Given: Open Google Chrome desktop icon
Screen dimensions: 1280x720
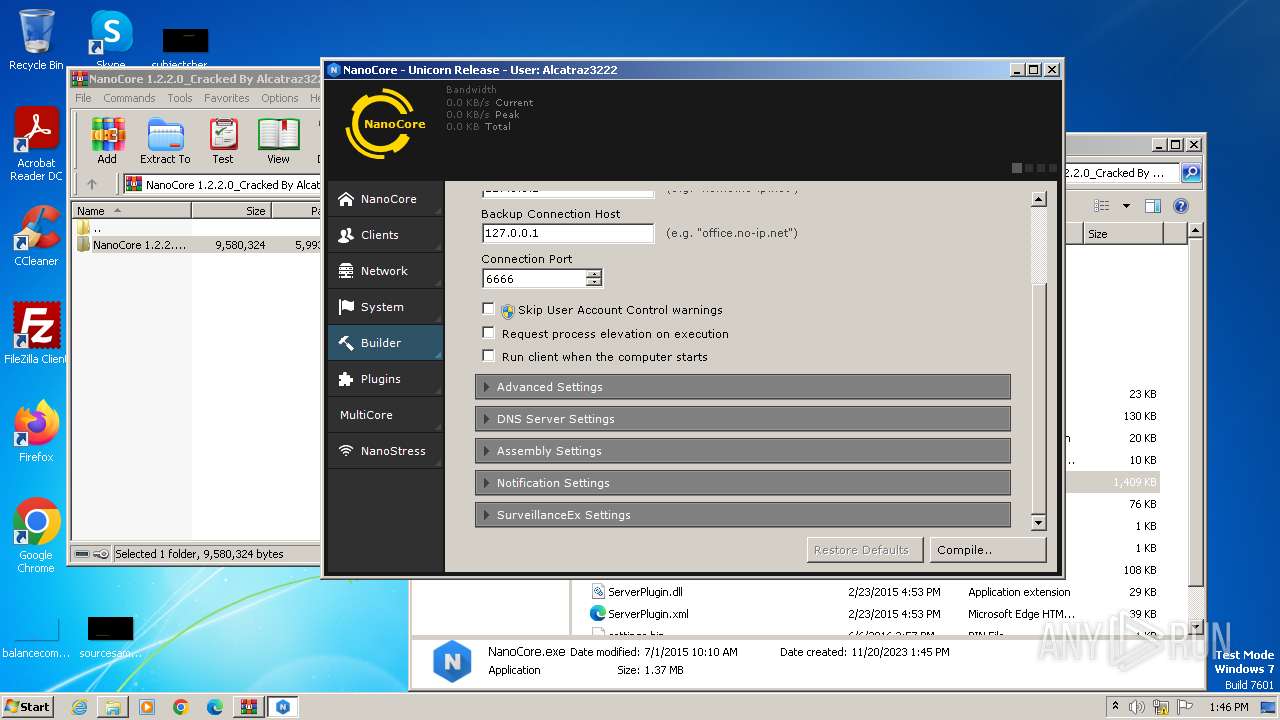Looking at the screenshot, I should [36, 536].
